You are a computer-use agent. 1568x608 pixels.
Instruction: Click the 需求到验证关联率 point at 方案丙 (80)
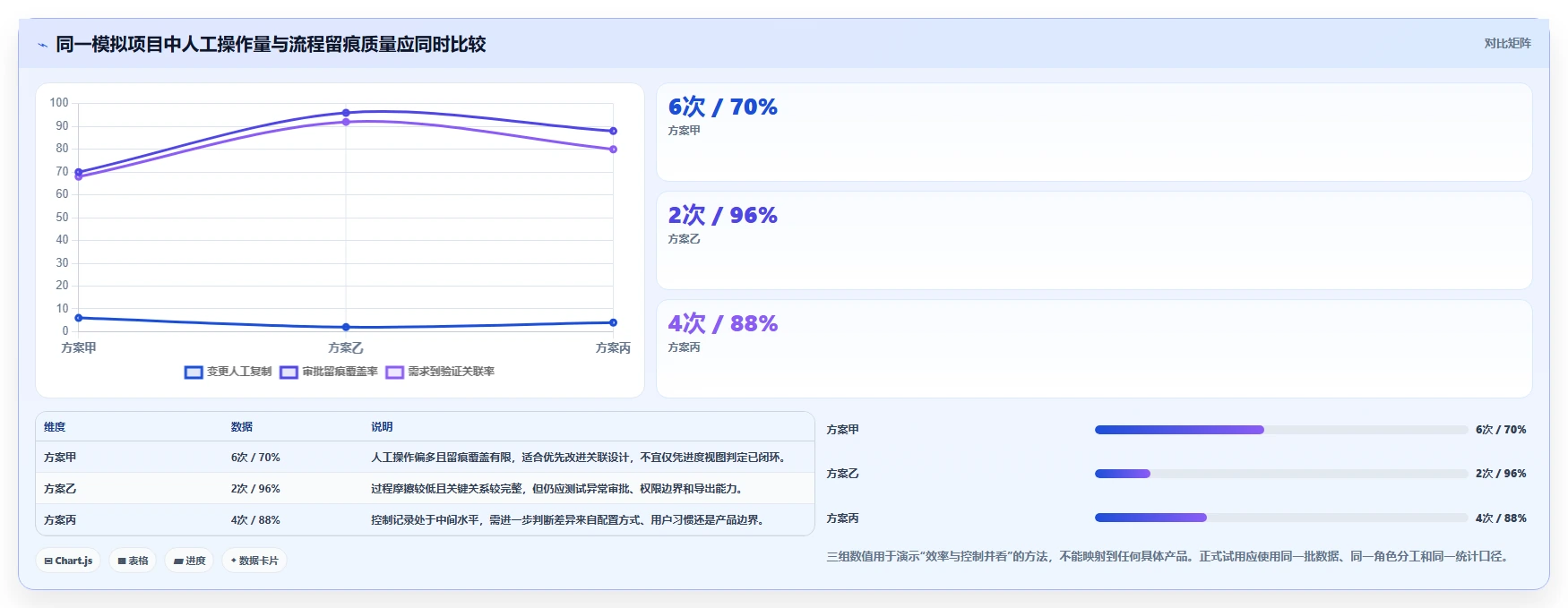(x=613, y=150)
